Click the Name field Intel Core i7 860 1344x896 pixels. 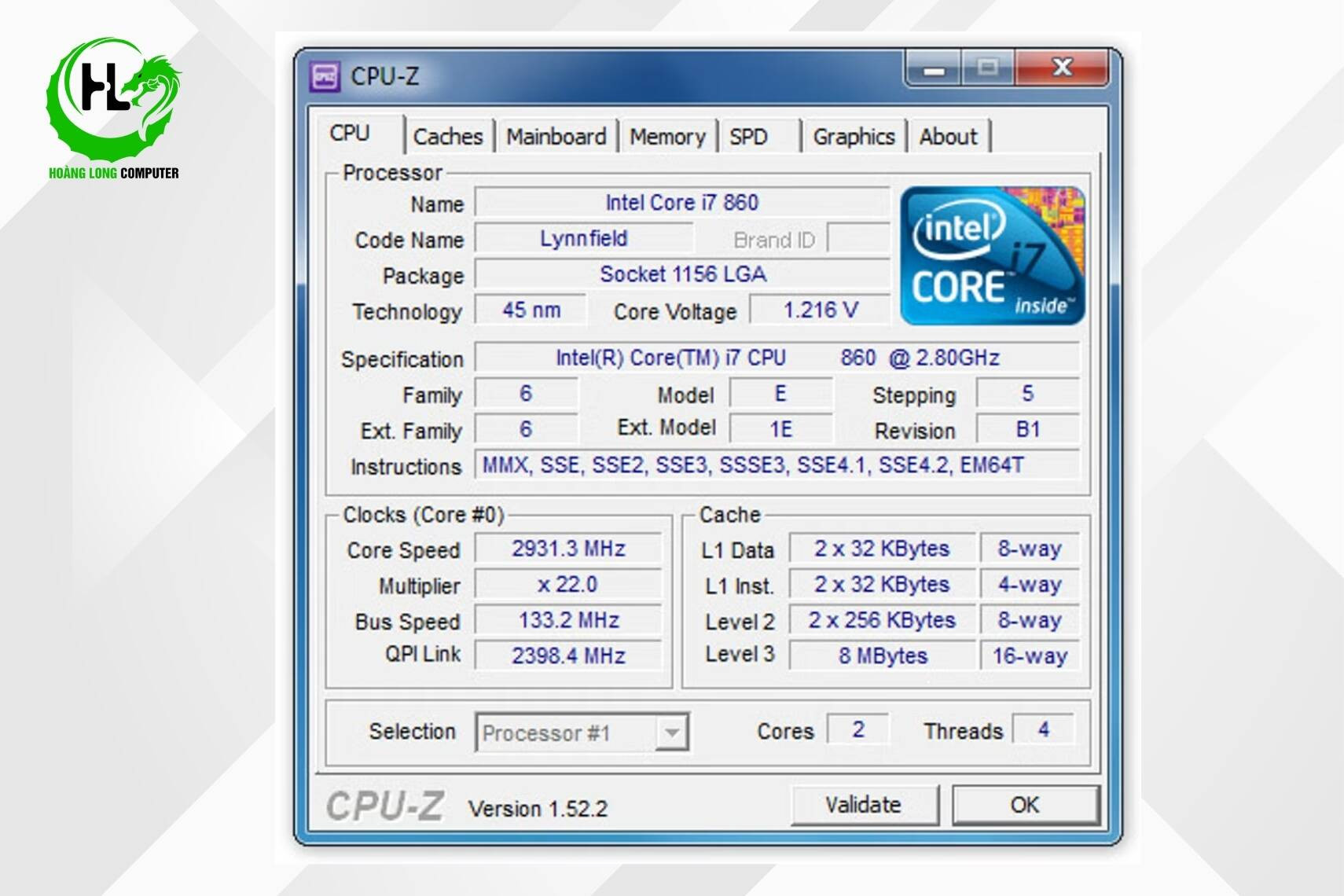point(681,203)
